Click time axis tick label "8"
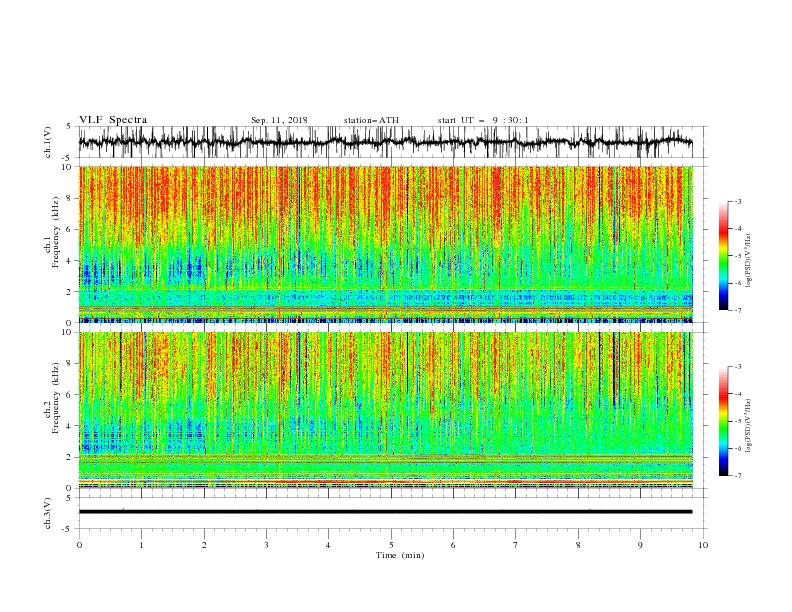 tap(578, 545)
